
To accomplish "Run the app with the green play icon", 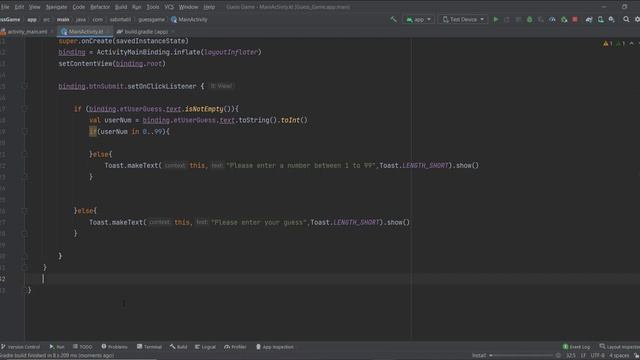I will pos(496,19).
